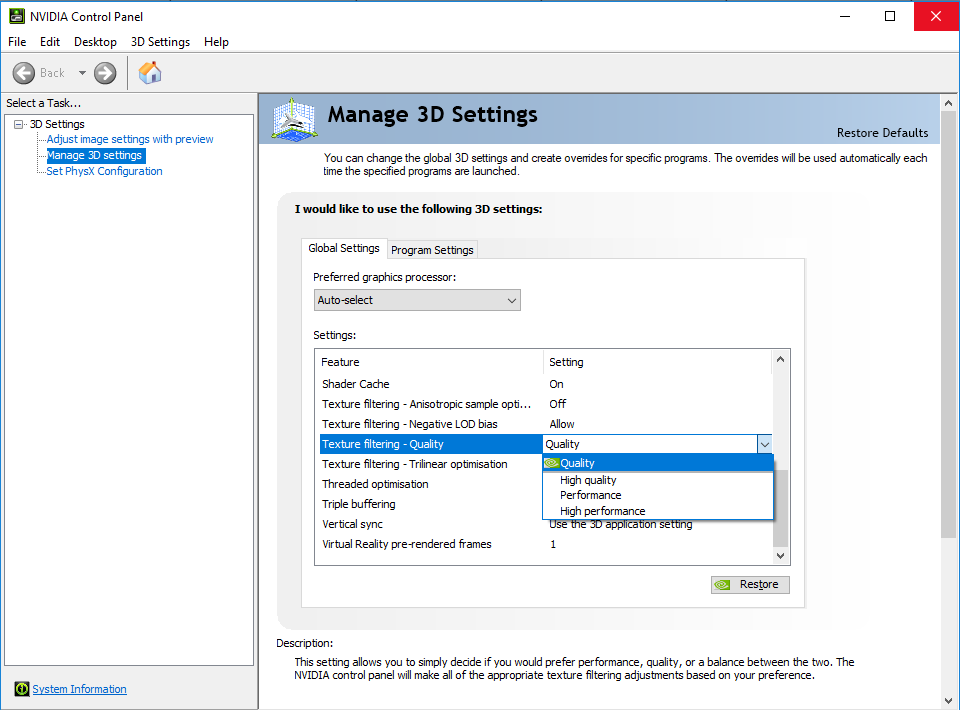Click the Forward arrow icon
This screenshot has height=710, width=960.
pyautogui.click(x=105, y=73)
